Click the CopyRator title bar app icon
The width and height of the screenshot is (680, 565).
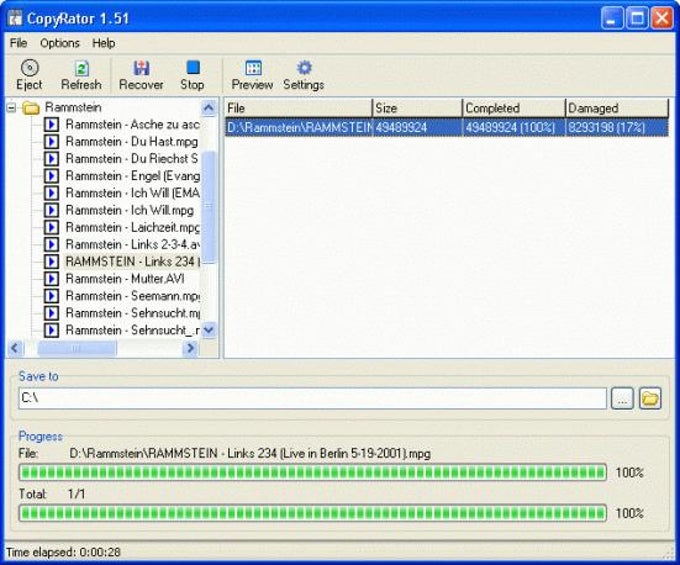click(15, 18)
